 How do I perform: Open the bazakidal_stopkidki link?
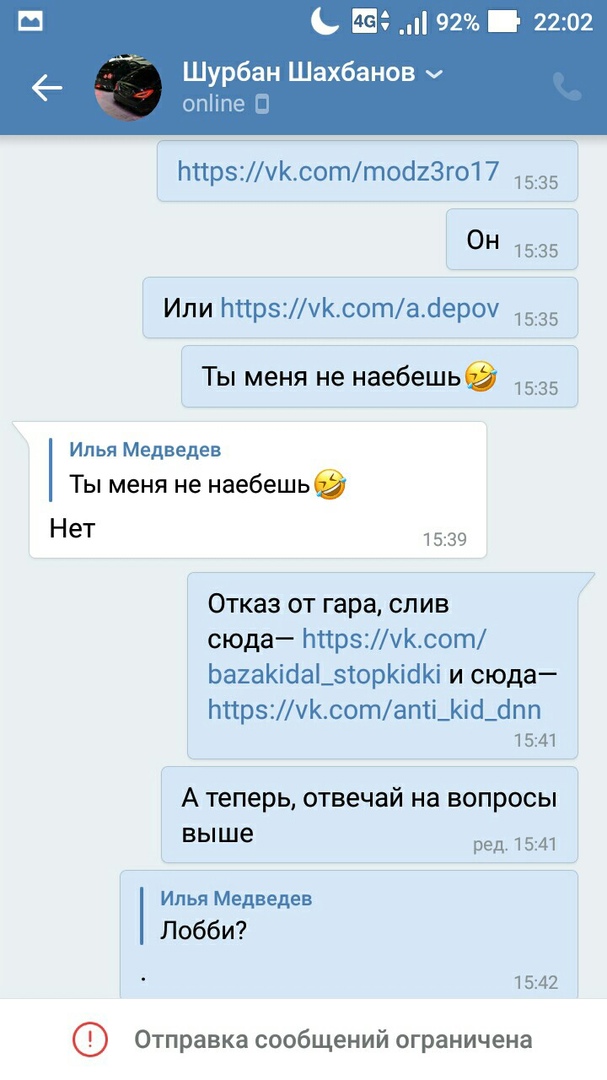pyautogui.click(x=347, y=656)
